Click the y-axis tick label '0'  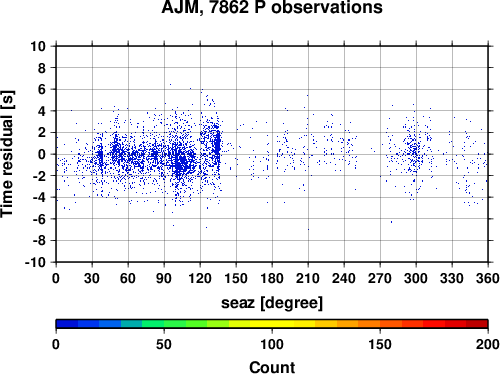pos(42,154)
